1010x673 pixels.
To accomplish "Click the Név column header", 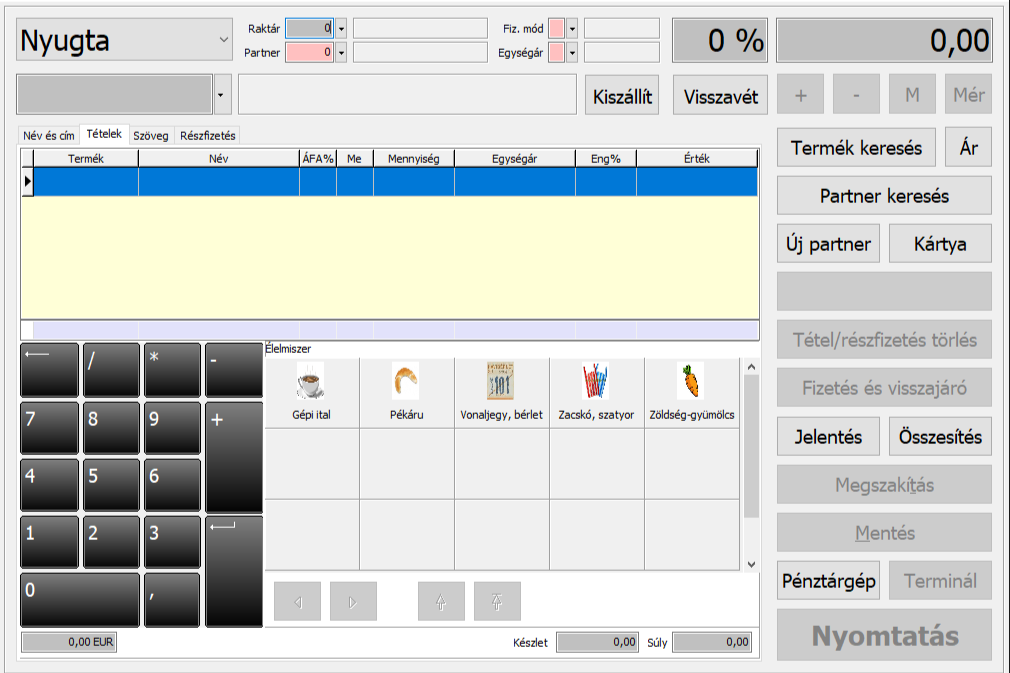I will tap(219, 158).
